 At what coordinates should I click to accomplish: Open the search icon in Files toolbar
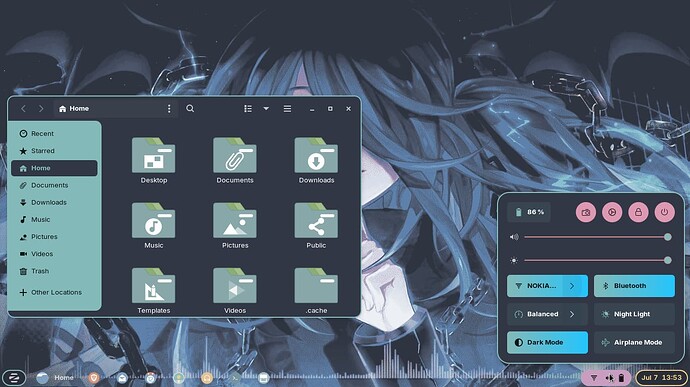190,108
